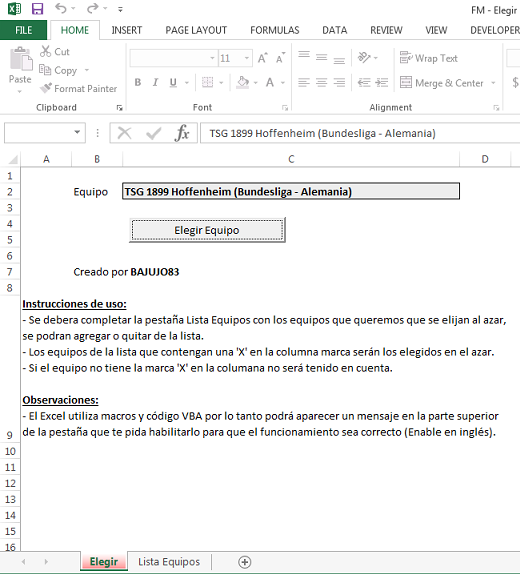The image size is (520, 574).
Task: Open the FORMULAS tab
Action: click(275, 30)
